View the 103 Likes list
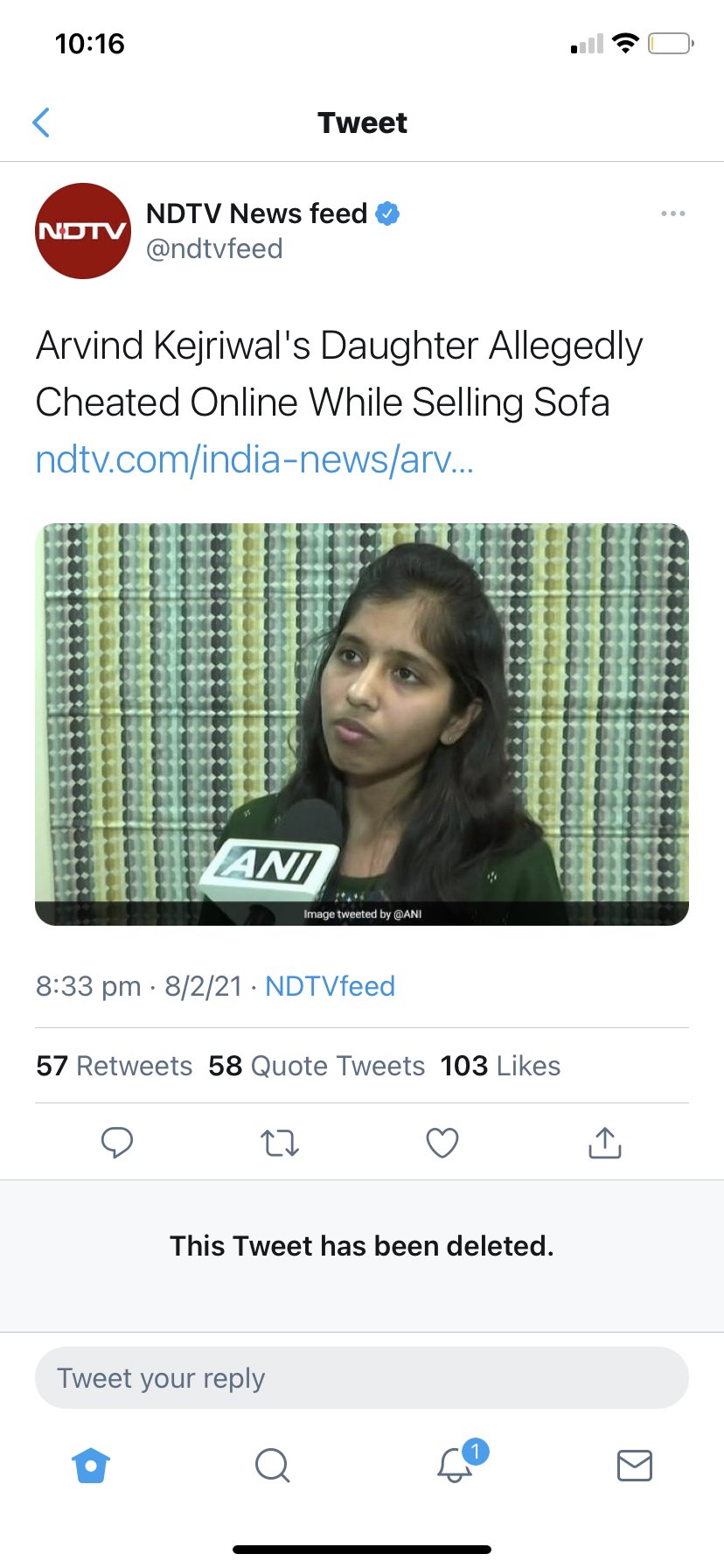 click(500, 1066)
